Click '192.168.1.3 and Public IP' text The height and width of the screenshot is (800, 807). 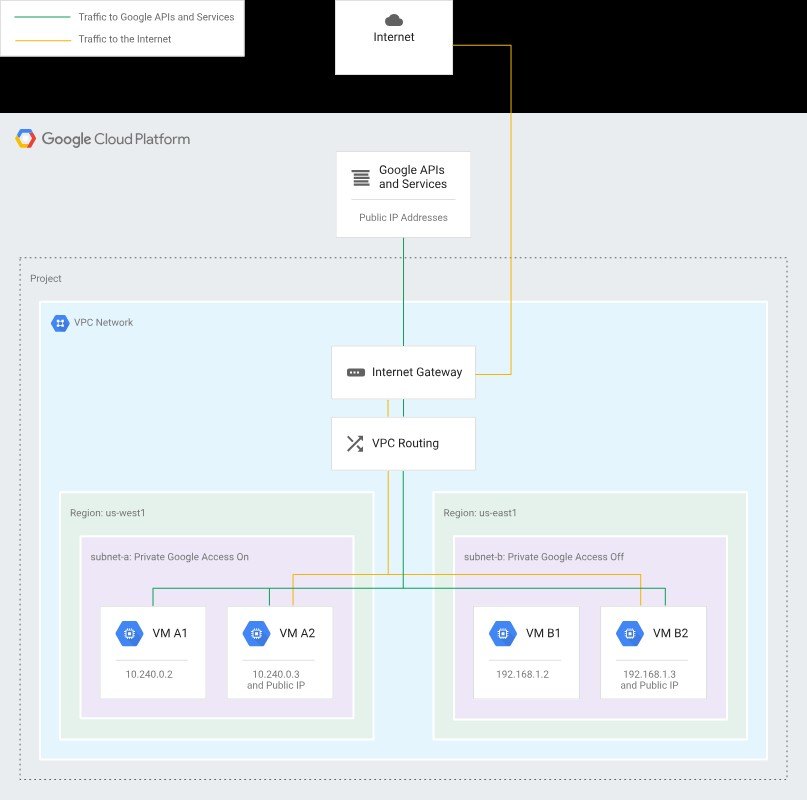click(x=650, y=680)
